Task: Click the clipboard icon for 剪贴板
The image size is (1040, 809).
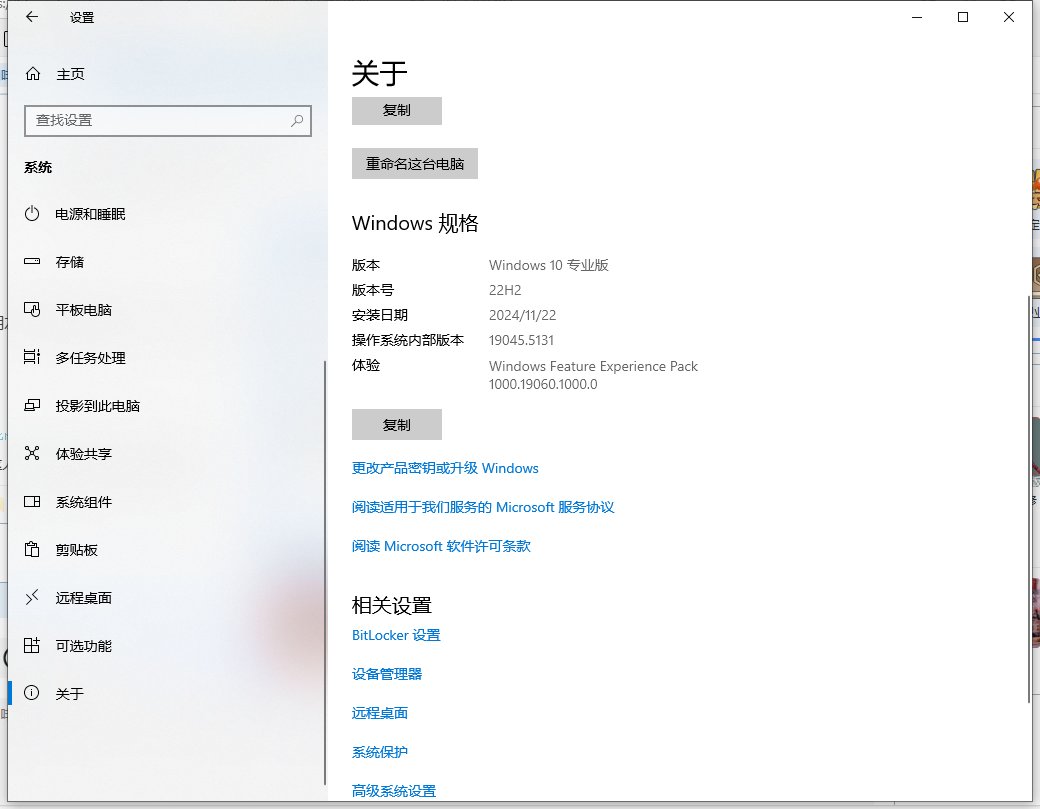Action: pyautogui.click(x=32, y=549)
